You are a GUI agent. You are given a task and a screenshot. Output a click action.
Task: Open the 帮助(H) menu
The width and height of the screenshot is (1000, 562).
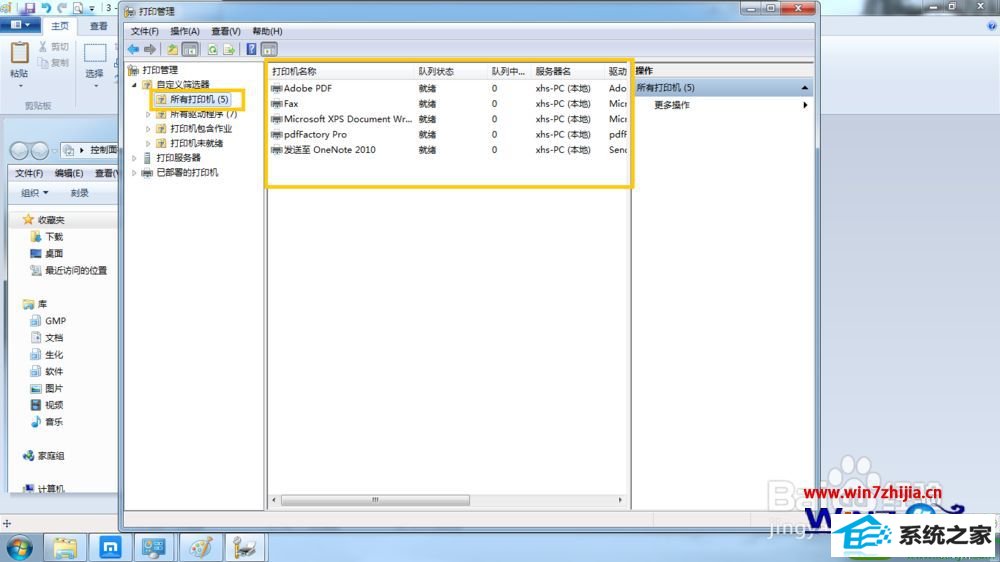(x=267, y=31)
